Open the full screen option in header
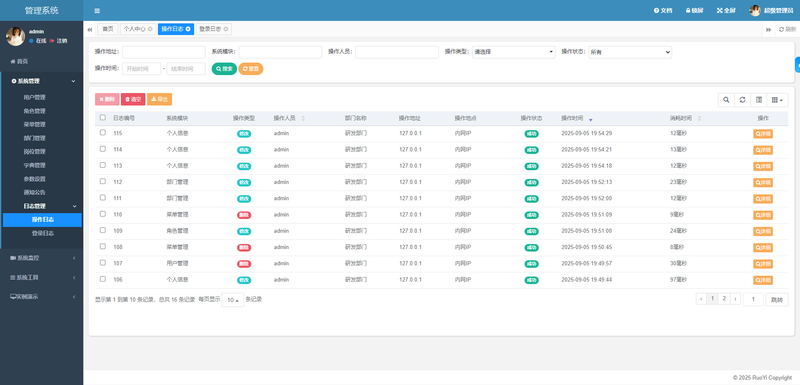Viewport: 800px width, 385px height. (726, 11)
